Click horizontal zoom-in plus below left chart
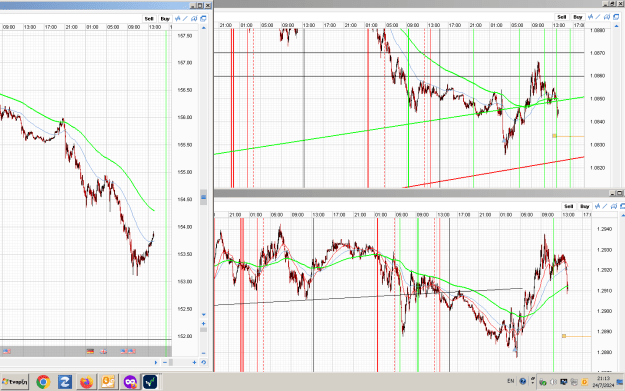The height and width of the screenshot is (391, 625). (x=195, y=362)
